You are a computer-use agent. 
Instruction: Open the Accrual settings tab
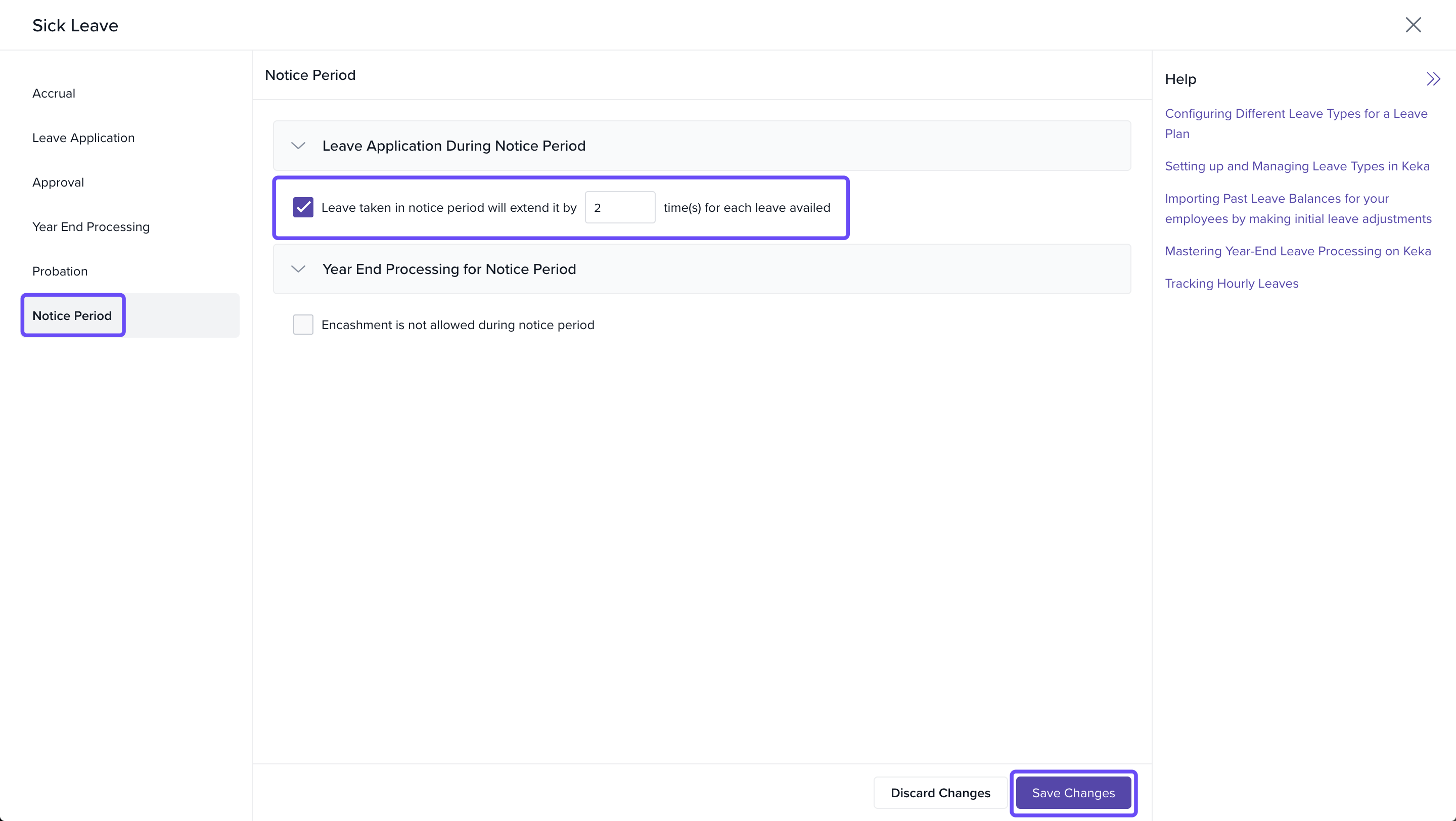pyautogui.click(x=54, y=93)
